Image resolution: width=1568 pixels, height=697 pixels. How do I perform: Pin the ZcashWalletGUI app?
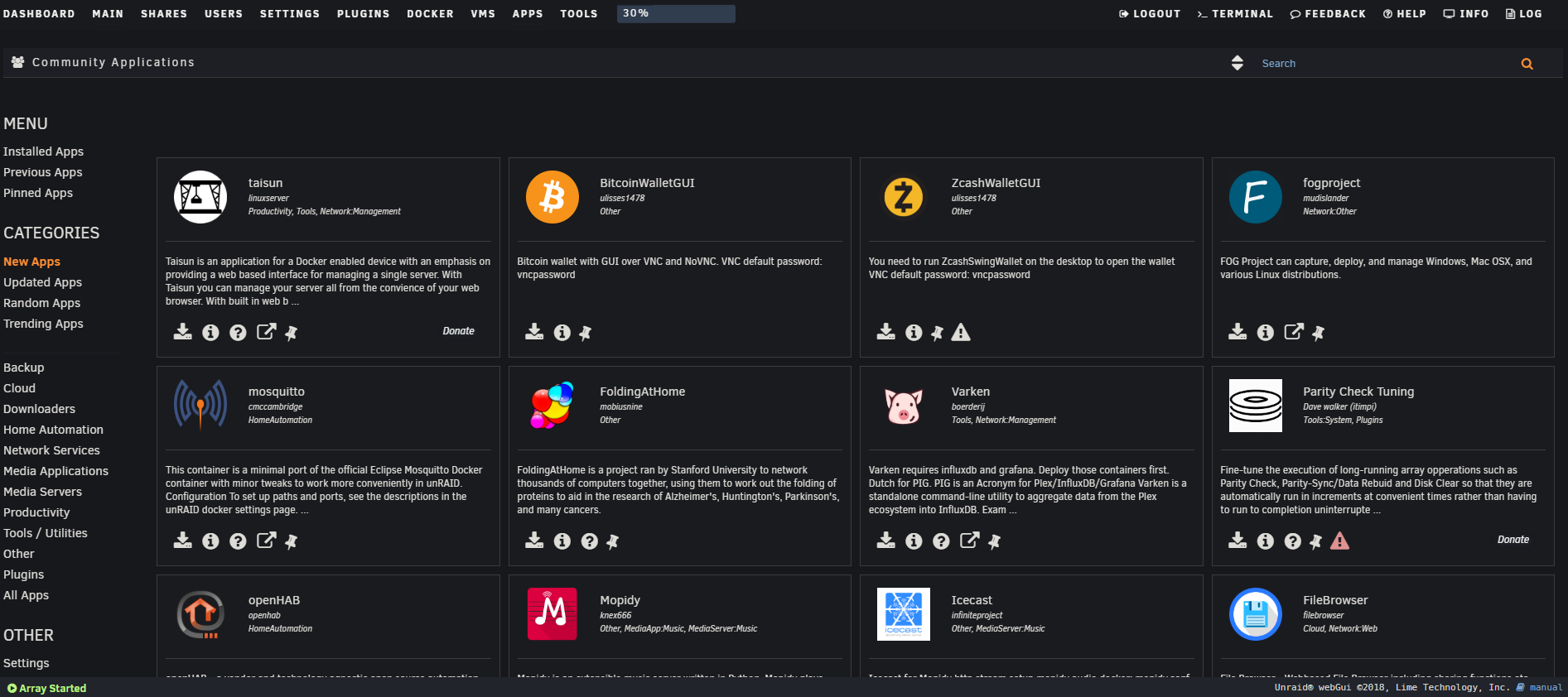(x=937, y=333)
